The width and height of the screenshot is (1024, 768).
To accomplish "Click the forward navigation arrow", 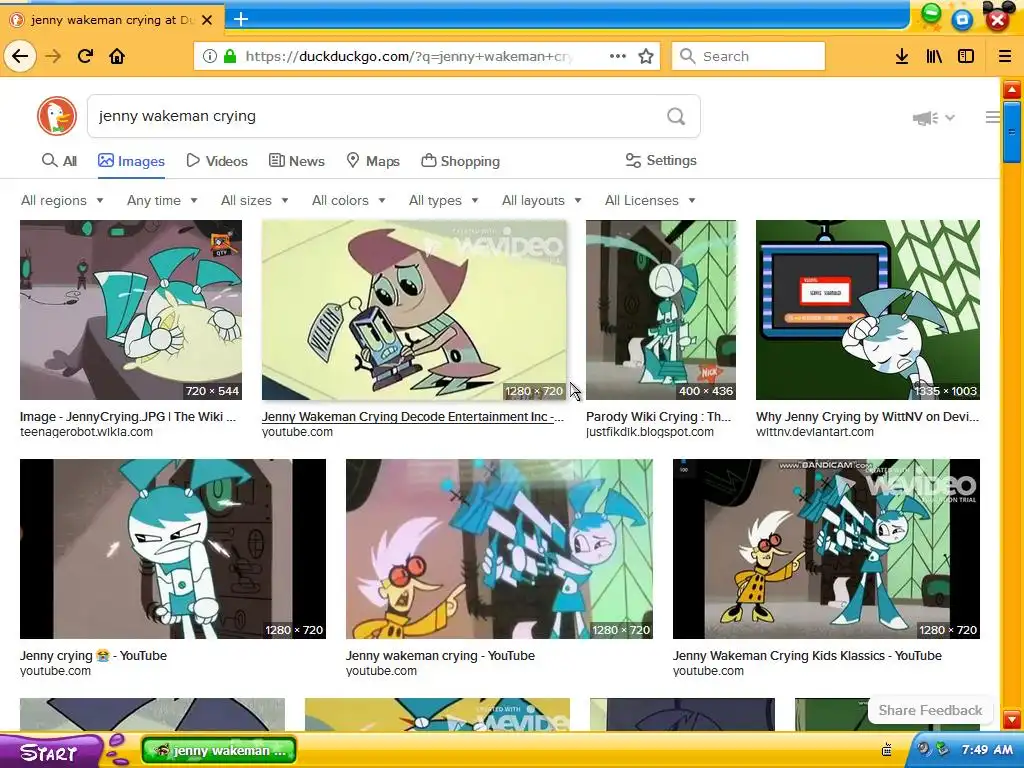I will (53, 56).
